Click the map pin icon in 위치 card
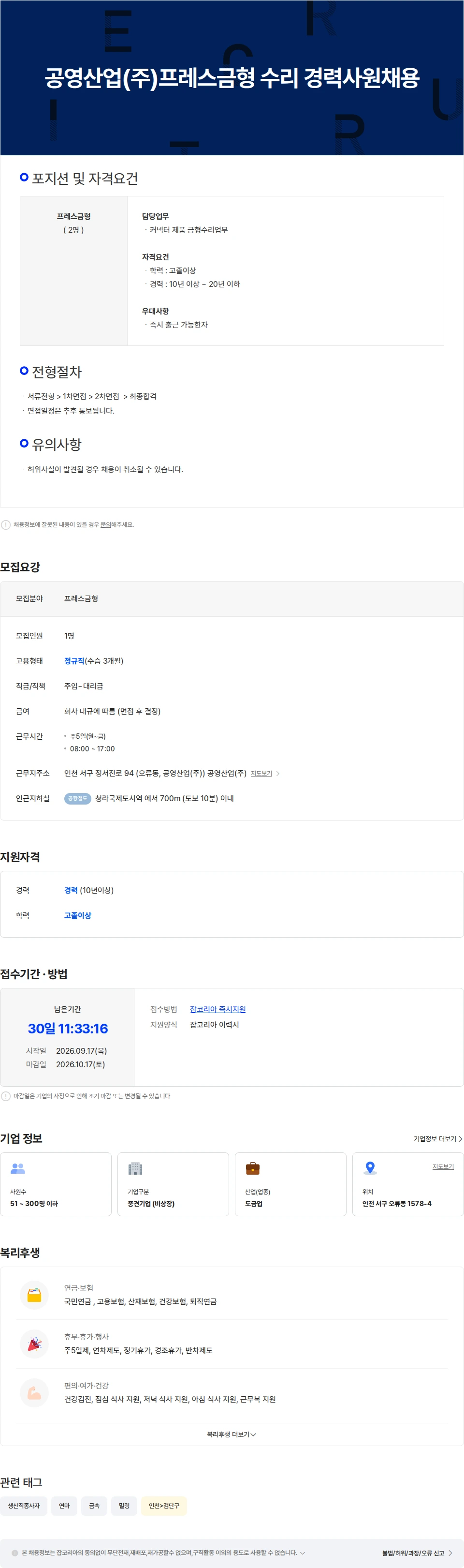Screen dimensions: 464x1568 point(370,1168)
